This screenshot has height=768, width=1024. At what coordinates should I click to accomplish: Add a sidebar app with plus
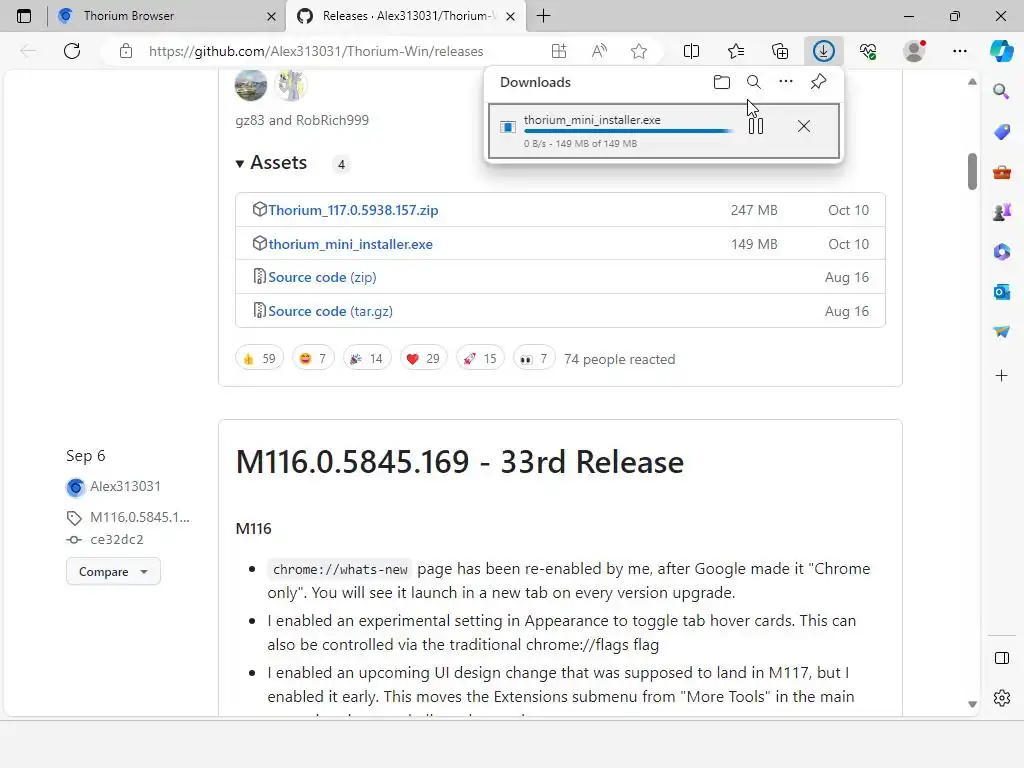pos(1001,376)
